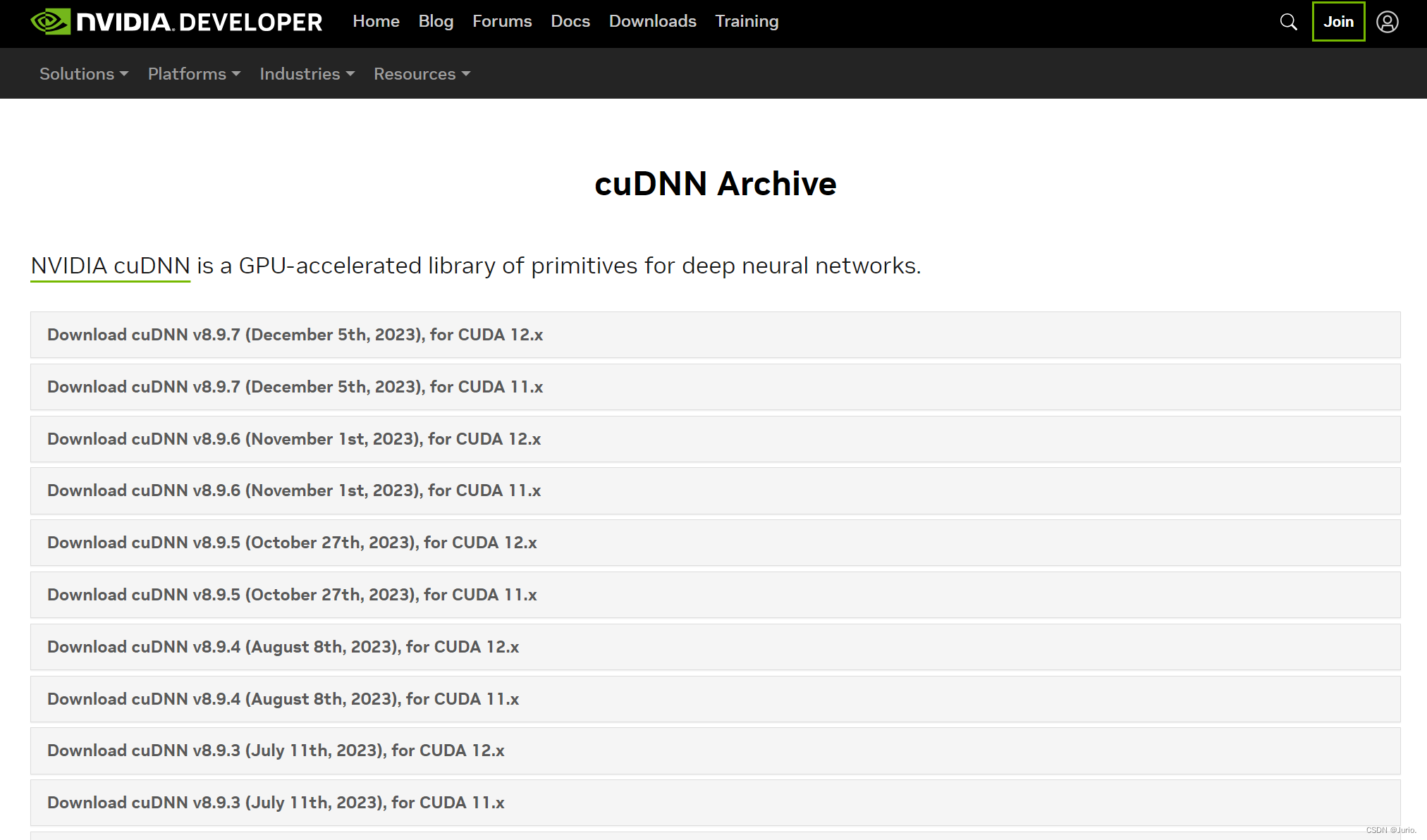Click the NVIDIA Developer logo
Viewport: 1427px width, 840px height.
point(176,22)
